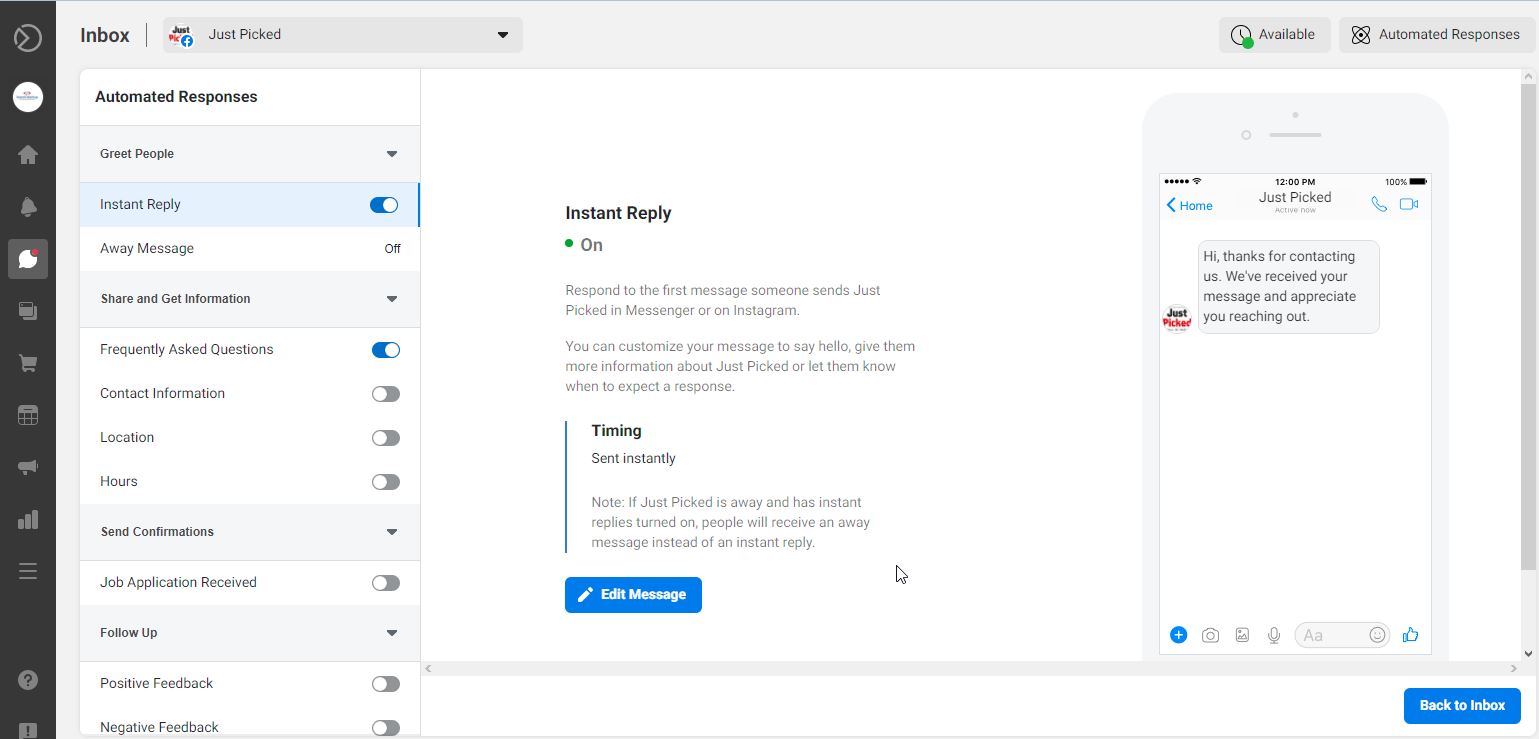Click the microphone icon in the chat preview
This screenshot has height=739, width=1539.
click(x=1273, y=634)
